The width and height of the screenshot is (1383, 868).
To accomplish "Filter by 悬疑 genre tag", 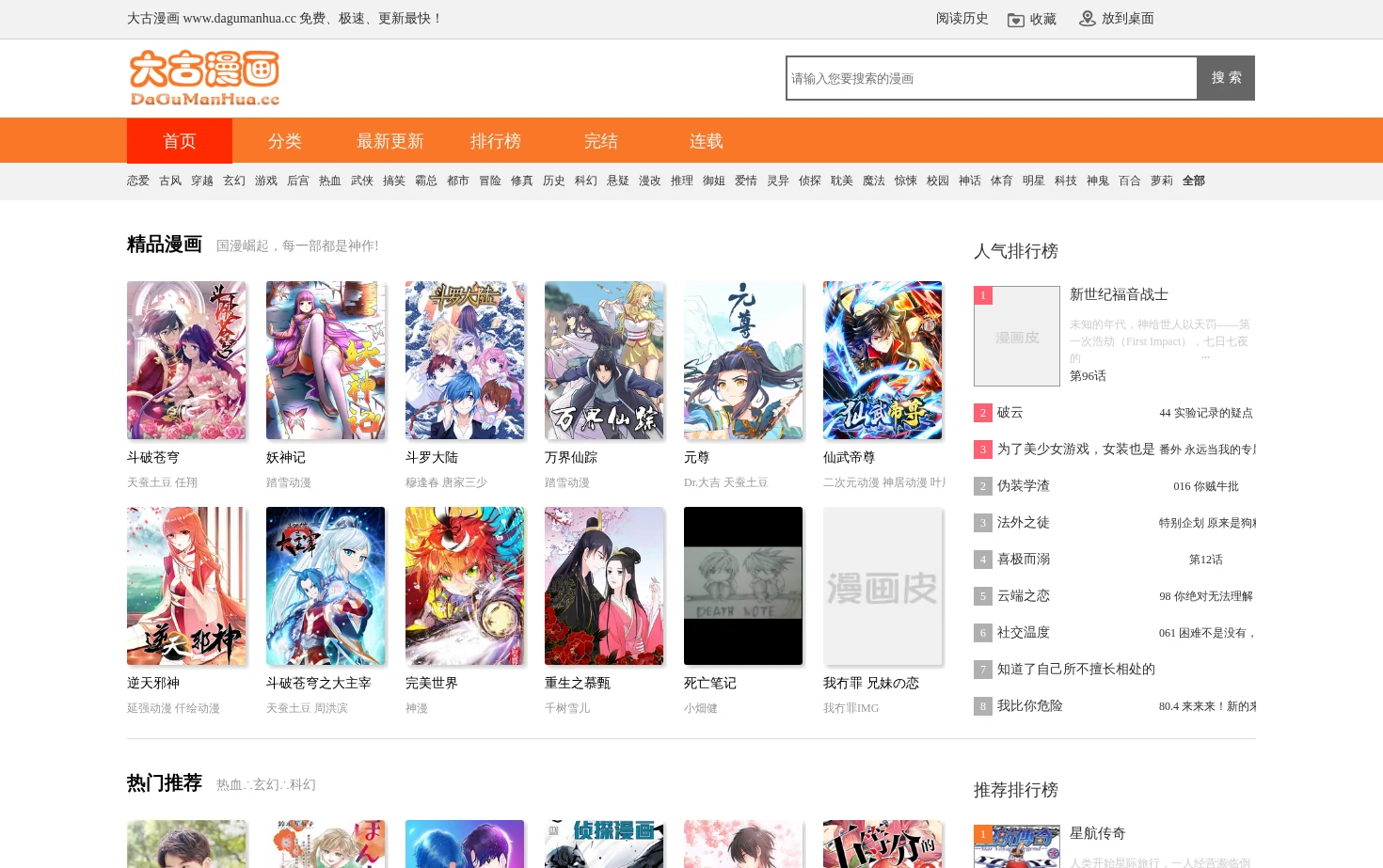I will 618,181.
